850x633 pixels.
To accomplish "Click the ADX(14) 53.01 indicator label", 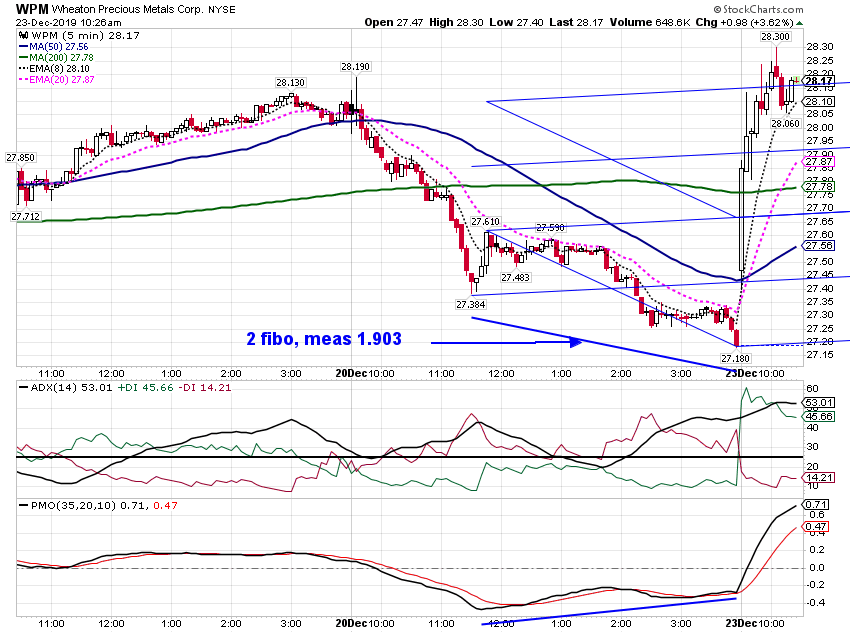I will point(72,387).
